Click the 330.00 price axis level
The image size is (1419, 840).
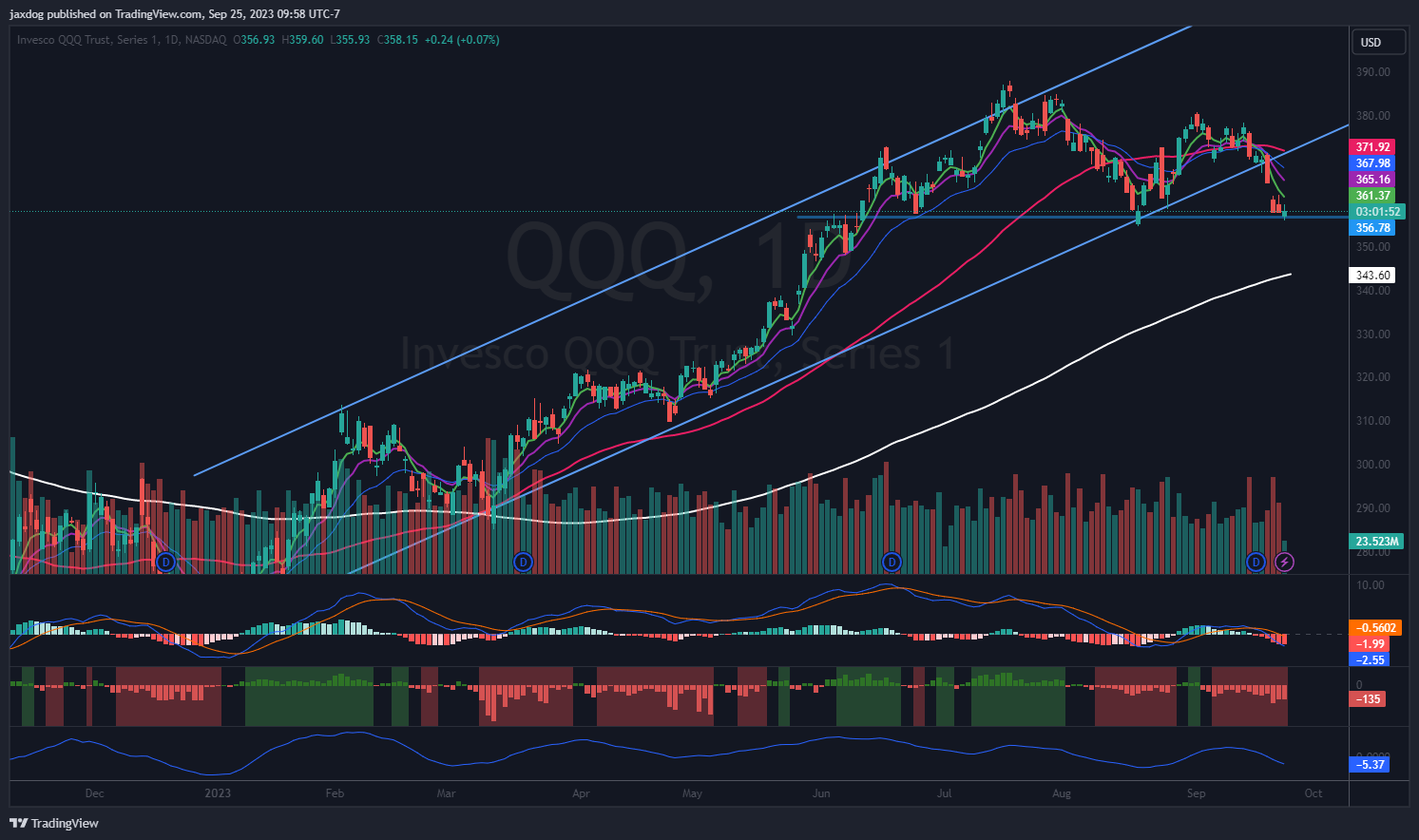point(1372,334)
